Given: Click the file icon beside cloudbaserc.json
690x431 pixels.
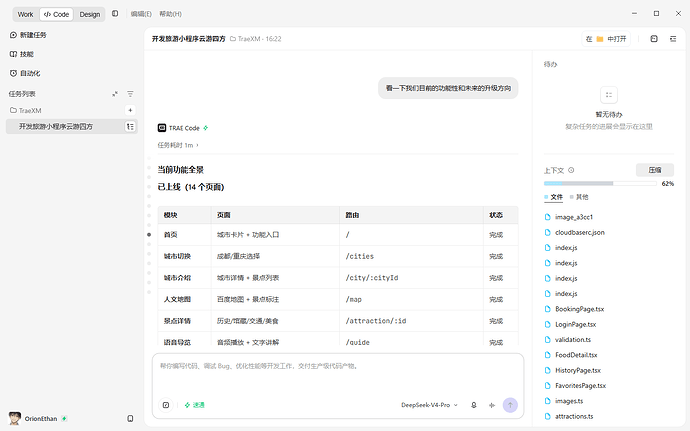Looking at the screenshot, I should [x=548, y=232].
